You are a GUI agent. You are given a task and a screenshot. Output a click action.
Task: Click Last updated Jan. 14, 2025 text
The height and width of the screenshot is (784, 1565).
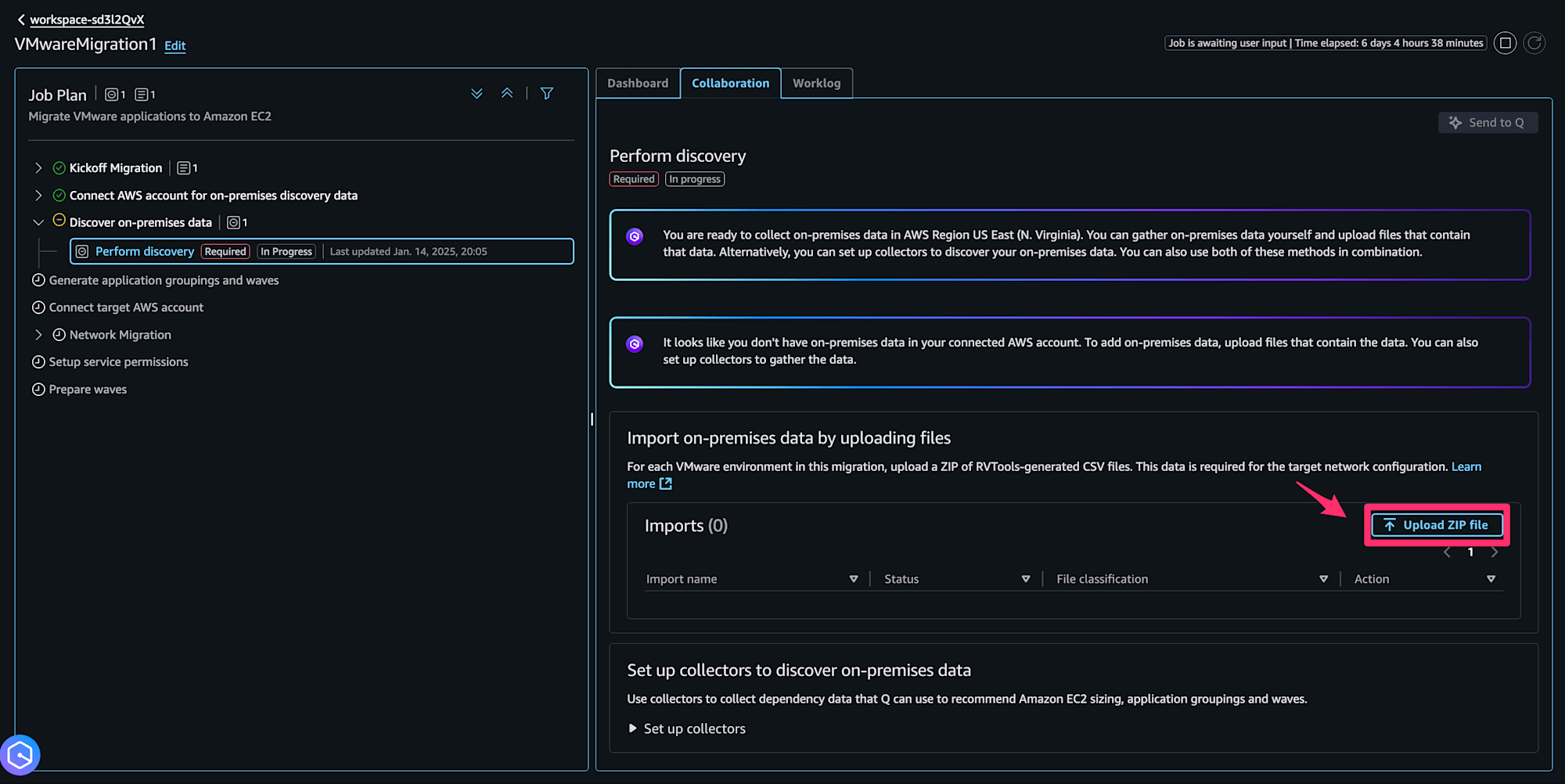pos(408,251)
